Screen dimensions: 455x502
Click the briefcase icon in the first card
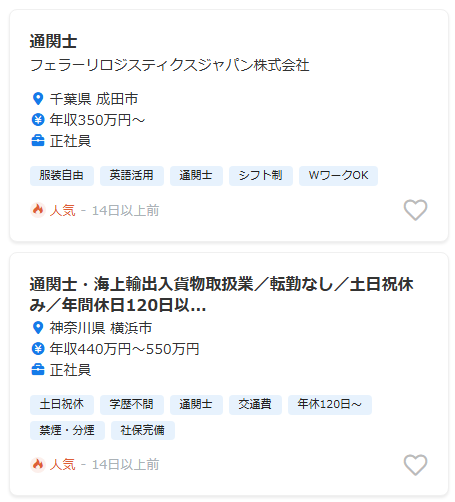point(38,141)
